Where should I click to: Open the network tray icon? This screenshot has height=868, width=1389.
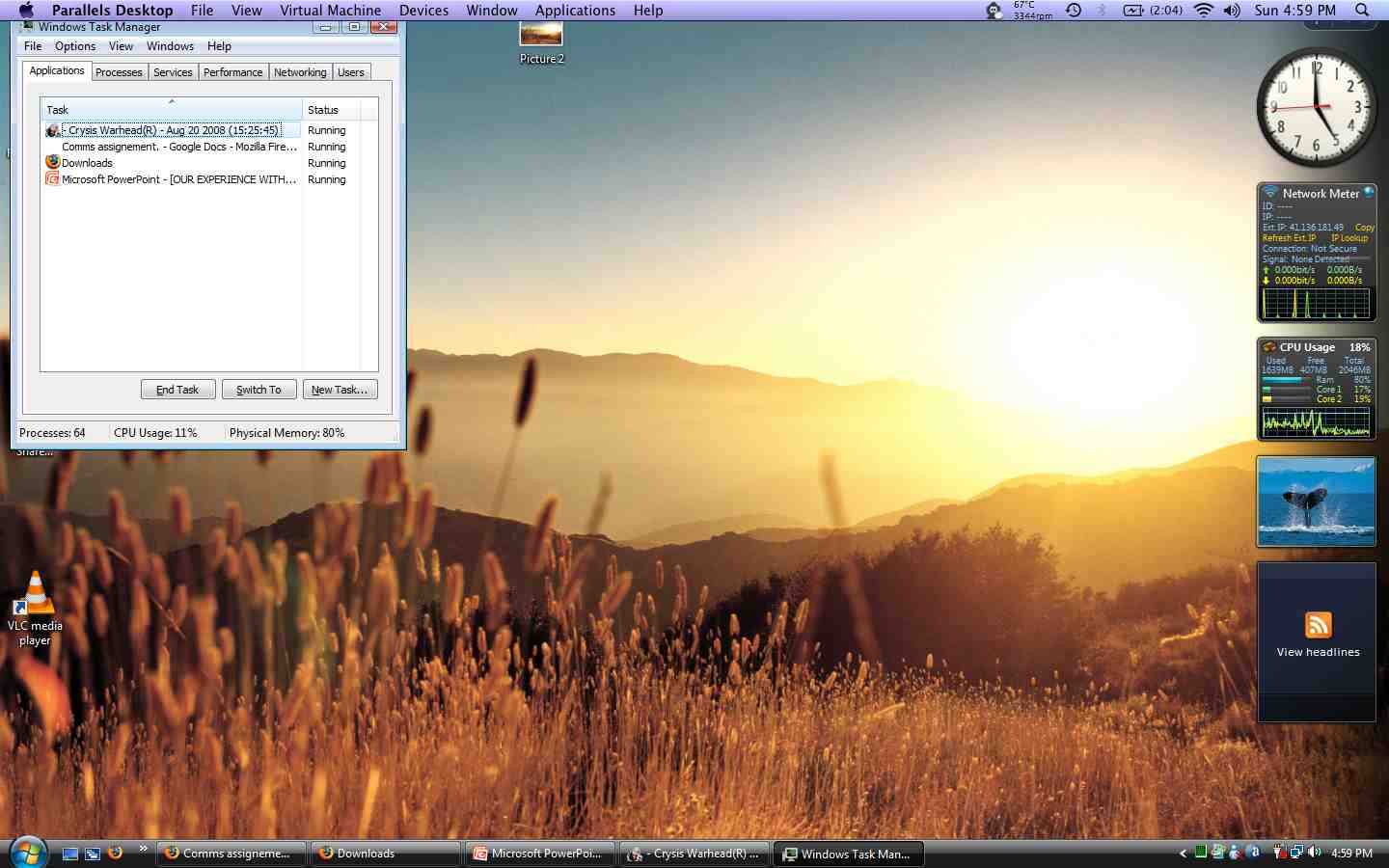(1297, 853)
